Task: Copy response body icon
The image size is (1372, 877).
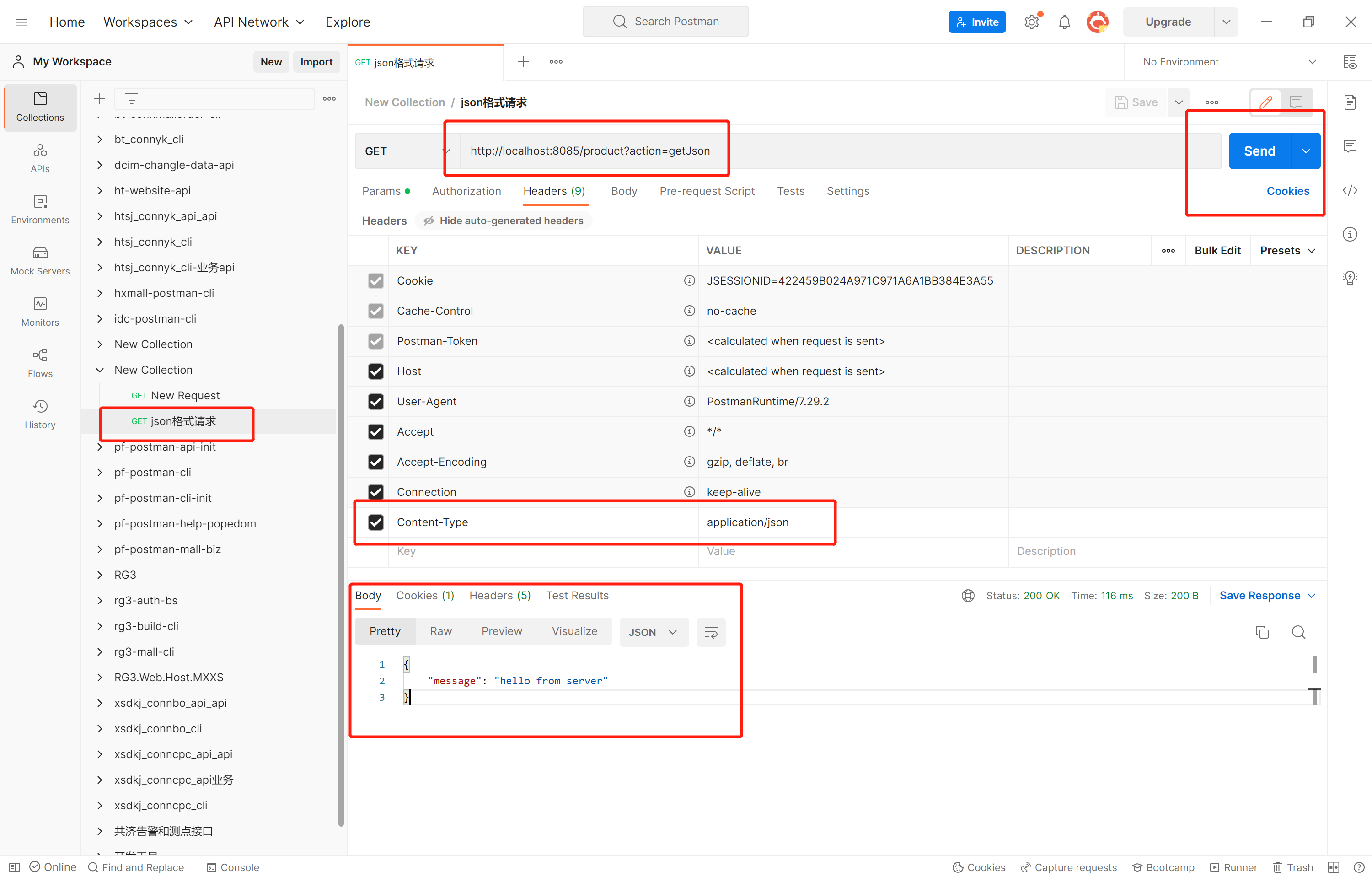Action: (x=1262, y=632)
